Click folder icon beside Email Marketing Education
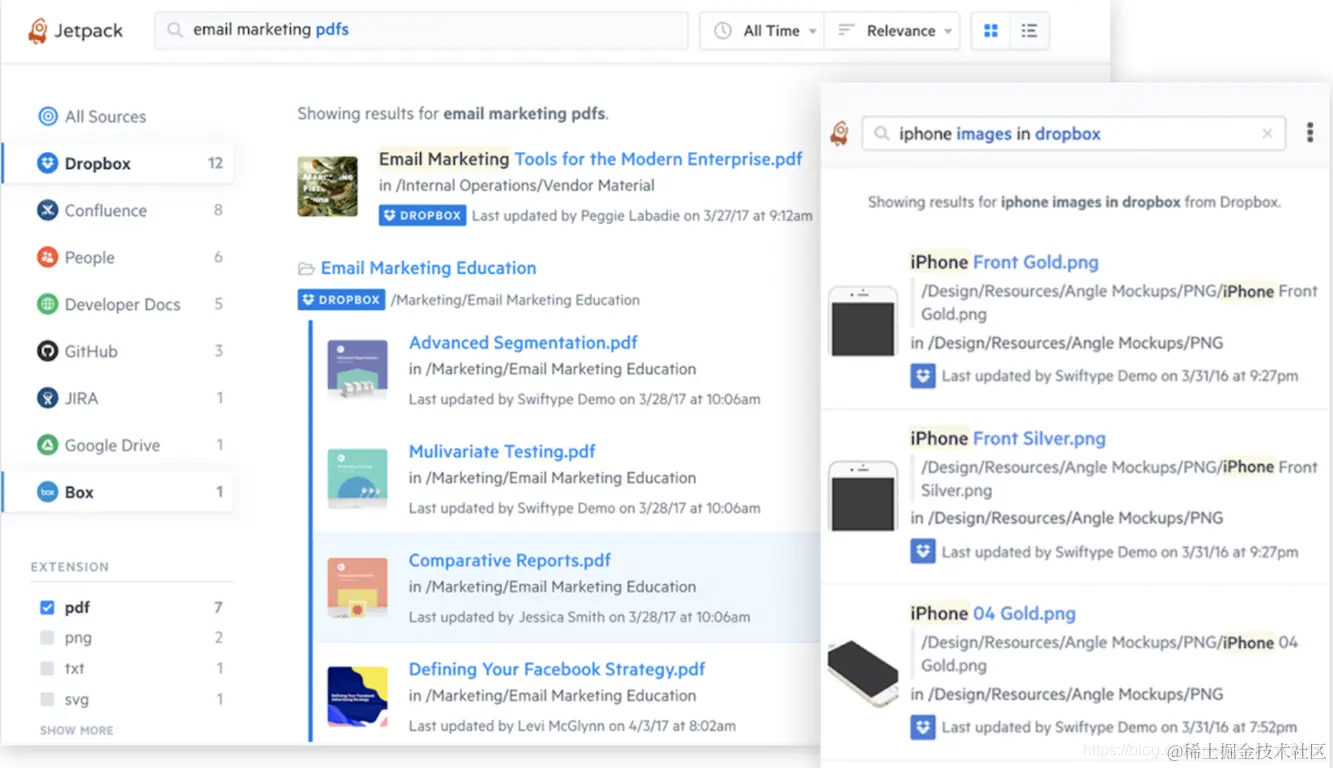The image size is (1333, 768). [x=306, y=268]
